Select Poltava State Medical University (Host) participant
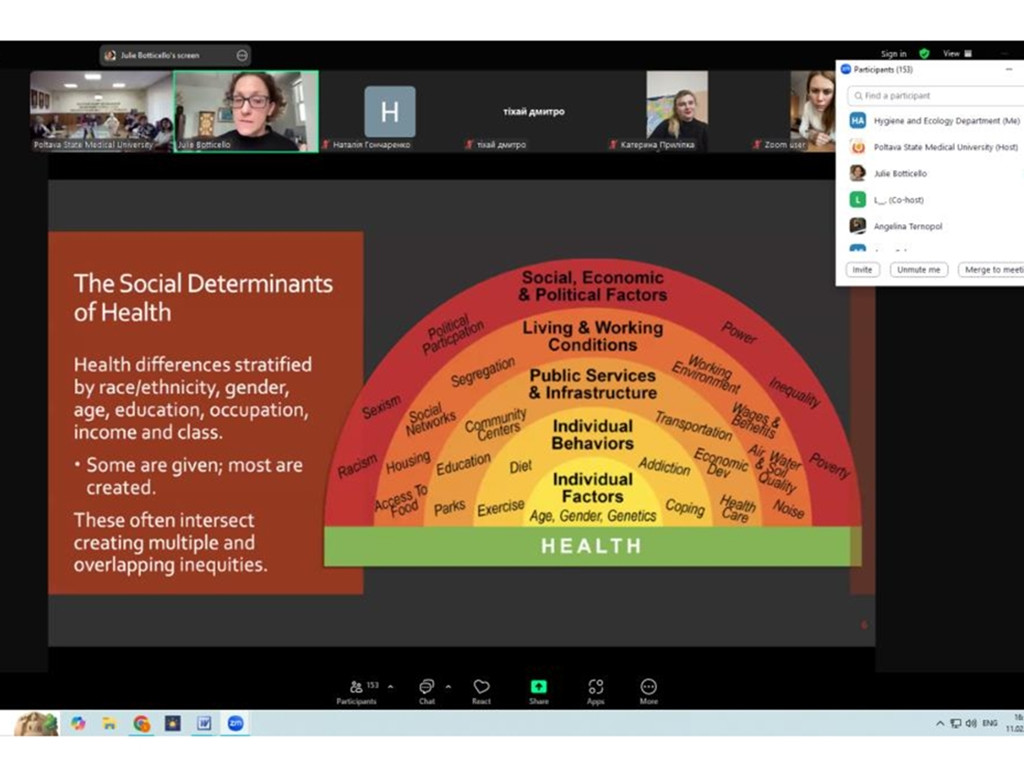This screenshot has height=768, width=1024. coord(934,147)
